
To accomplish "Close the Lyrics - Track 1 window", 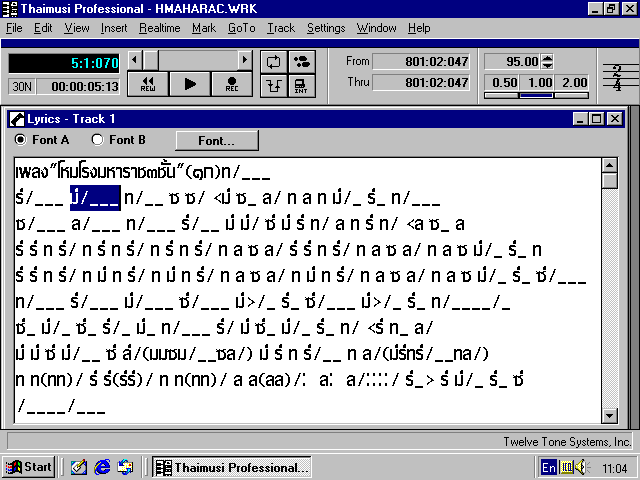I will coord(615,119).
